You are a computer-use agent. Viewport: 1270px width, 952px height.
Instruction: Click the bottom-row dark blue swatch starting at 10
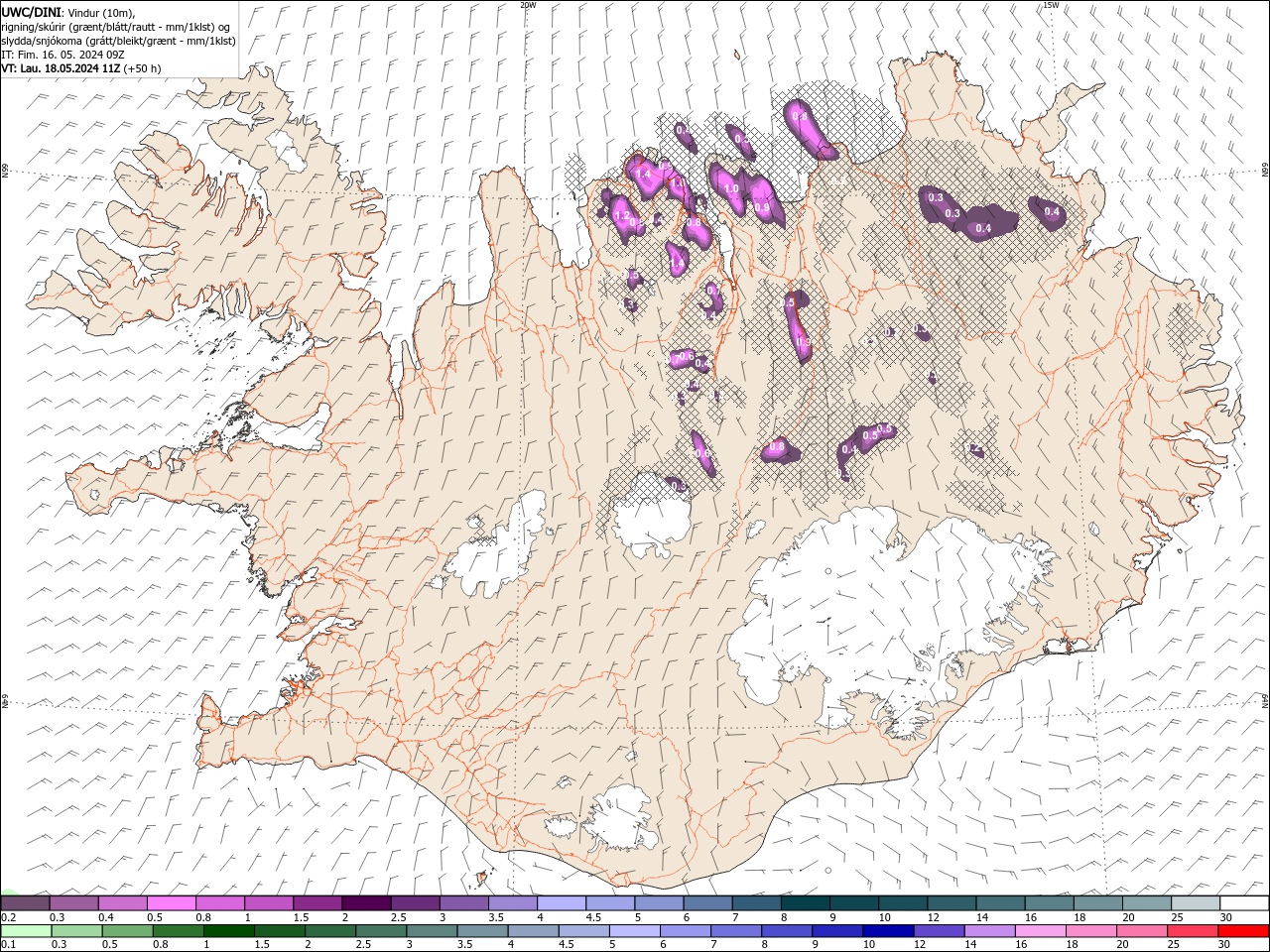[888, 931]
